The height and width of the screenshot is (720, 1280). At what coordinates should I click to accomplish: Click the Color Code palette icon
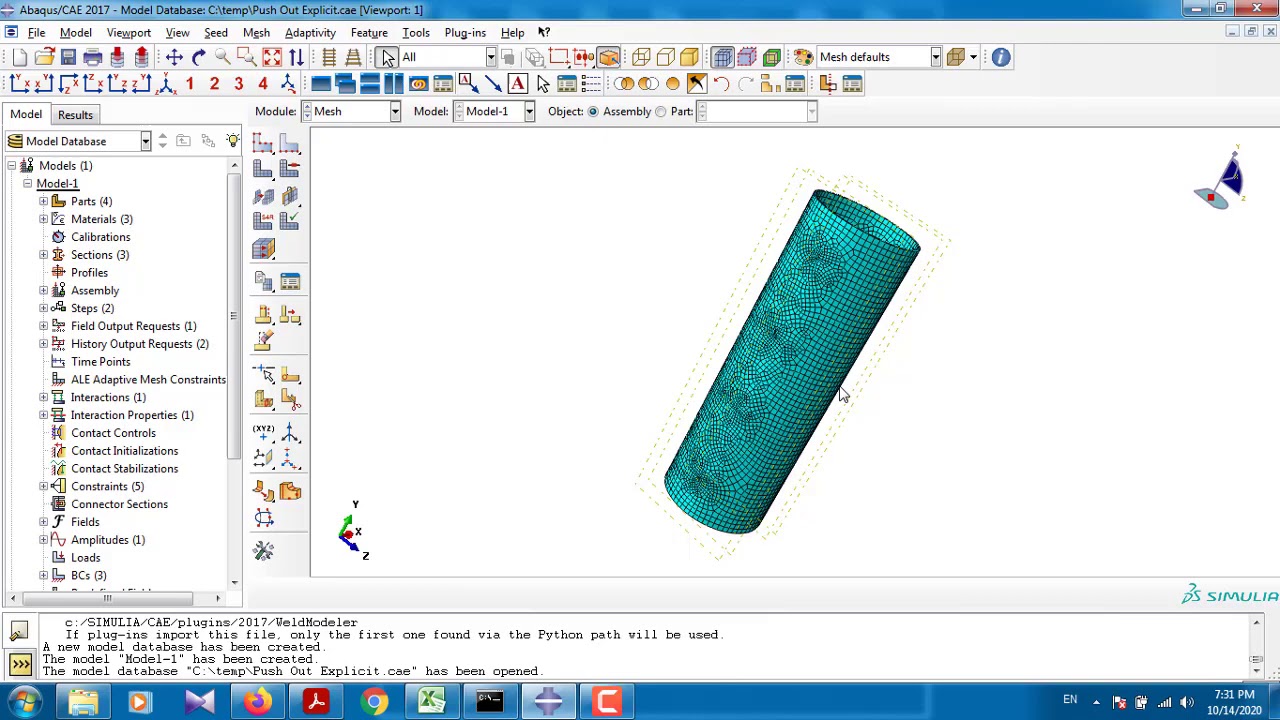[x=803, y=57]
